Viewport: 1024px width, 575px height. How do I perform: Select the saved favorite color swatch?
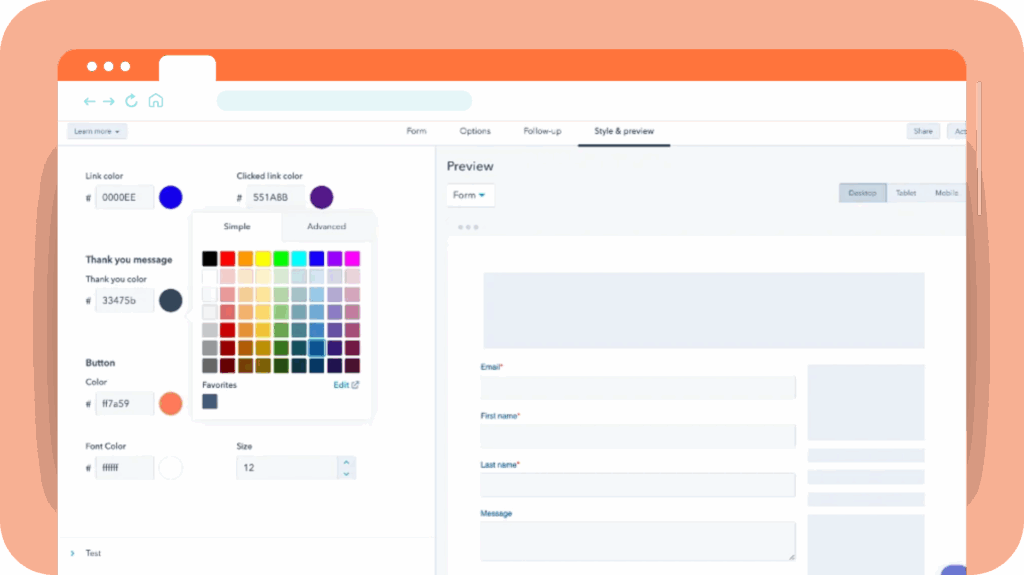pyautogui.click(x=210, y=402)
